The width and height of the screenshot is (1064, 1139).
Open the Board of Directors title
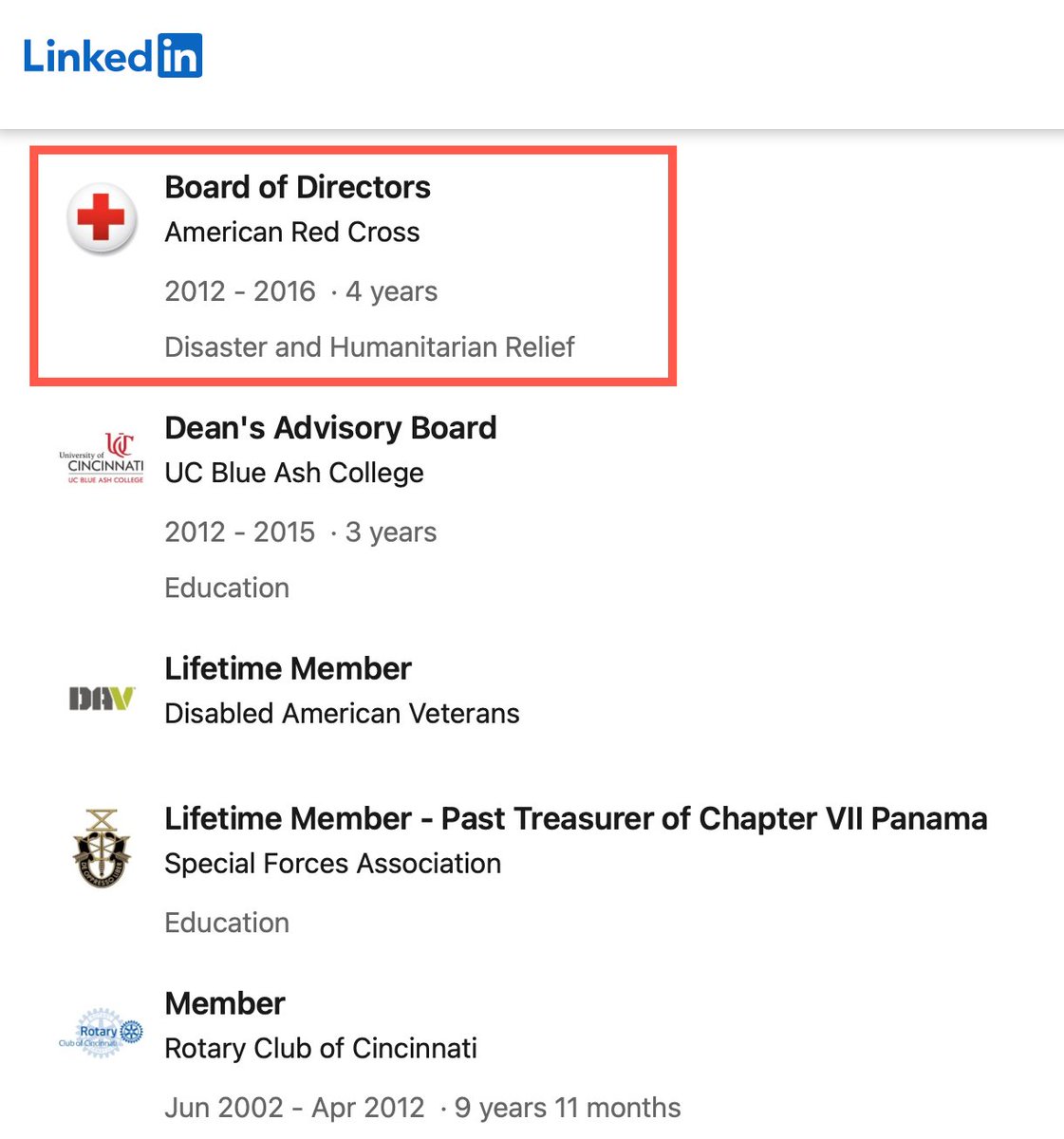tap(297, 187)
